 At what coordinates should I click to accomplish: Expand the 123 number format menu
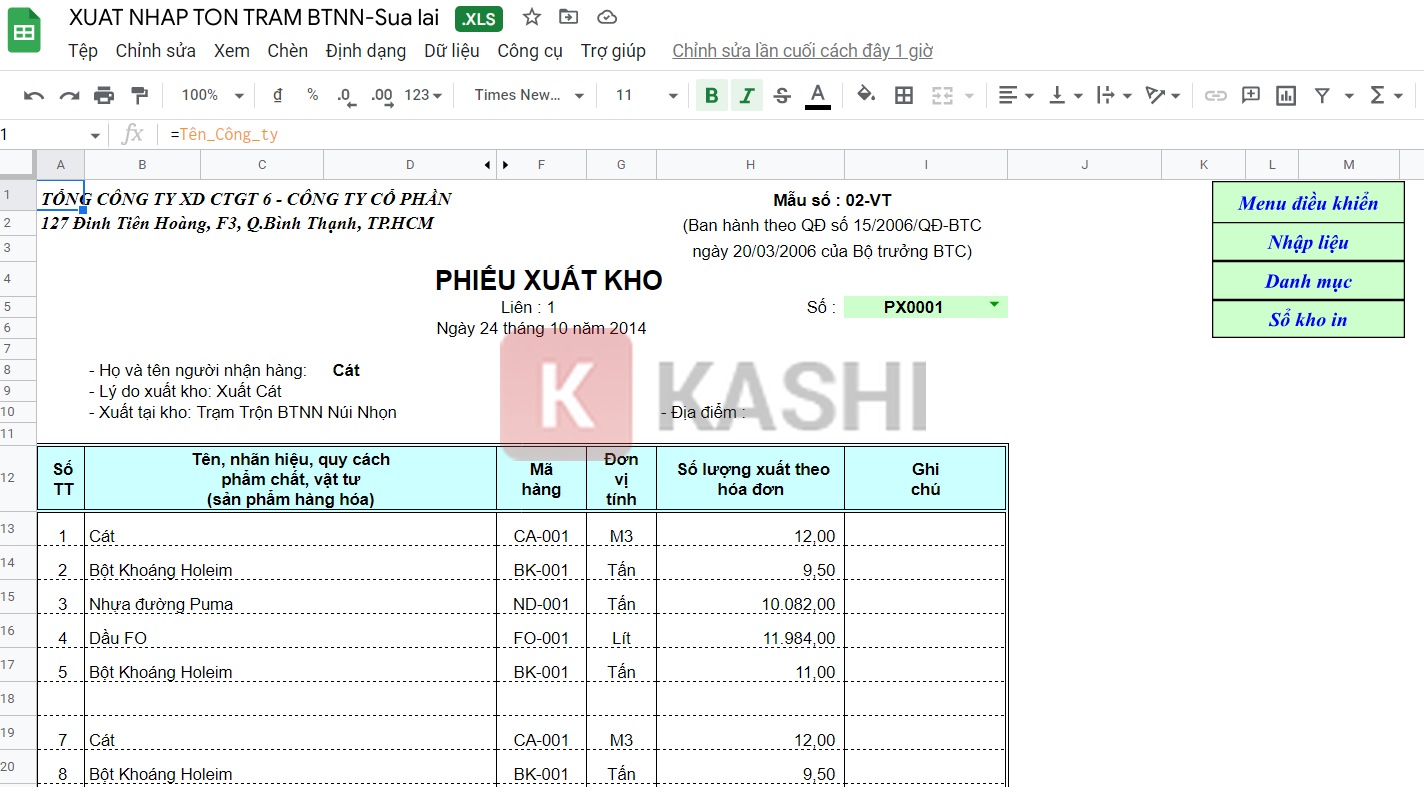tap(421, 95)
